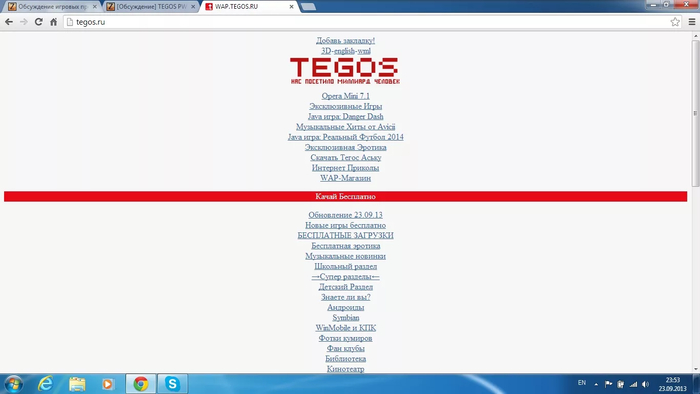The height and width of the screenshot is (394, 700).
Task: Open 'Бесплатная эротика' link
Action: [346, 246]
